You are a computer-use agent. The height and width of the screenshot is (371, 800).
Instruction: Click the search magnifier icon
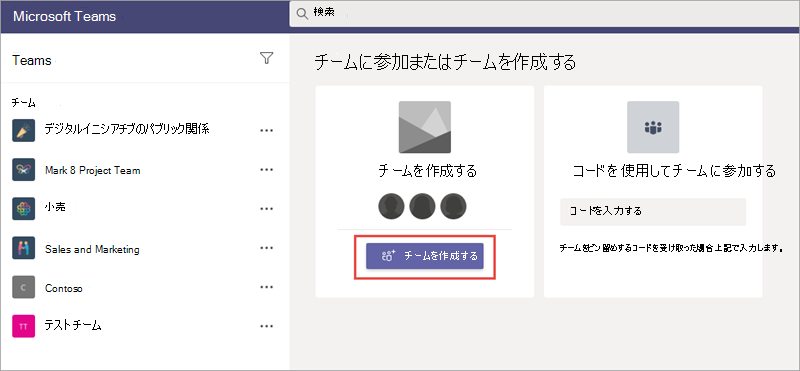(302, 14)
